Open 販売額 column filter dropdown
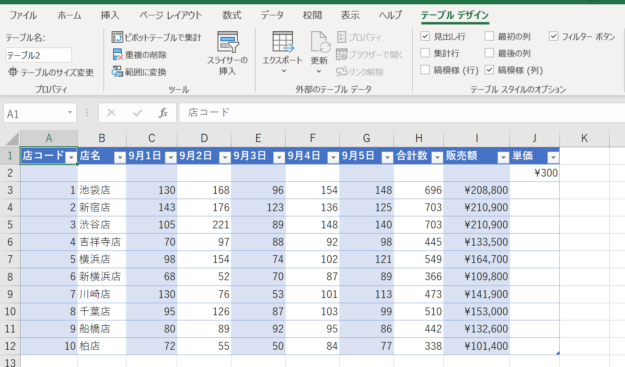 pos(503,157)
